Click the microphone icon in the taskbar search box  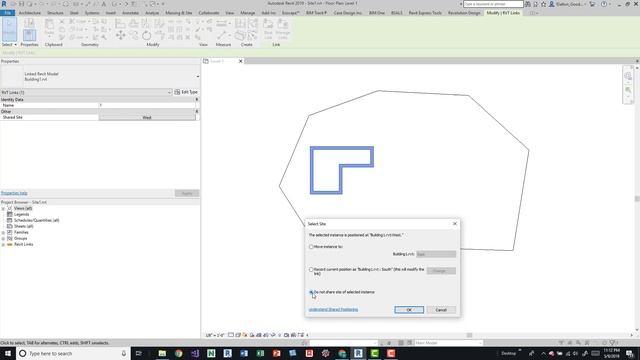pos(124,353)
